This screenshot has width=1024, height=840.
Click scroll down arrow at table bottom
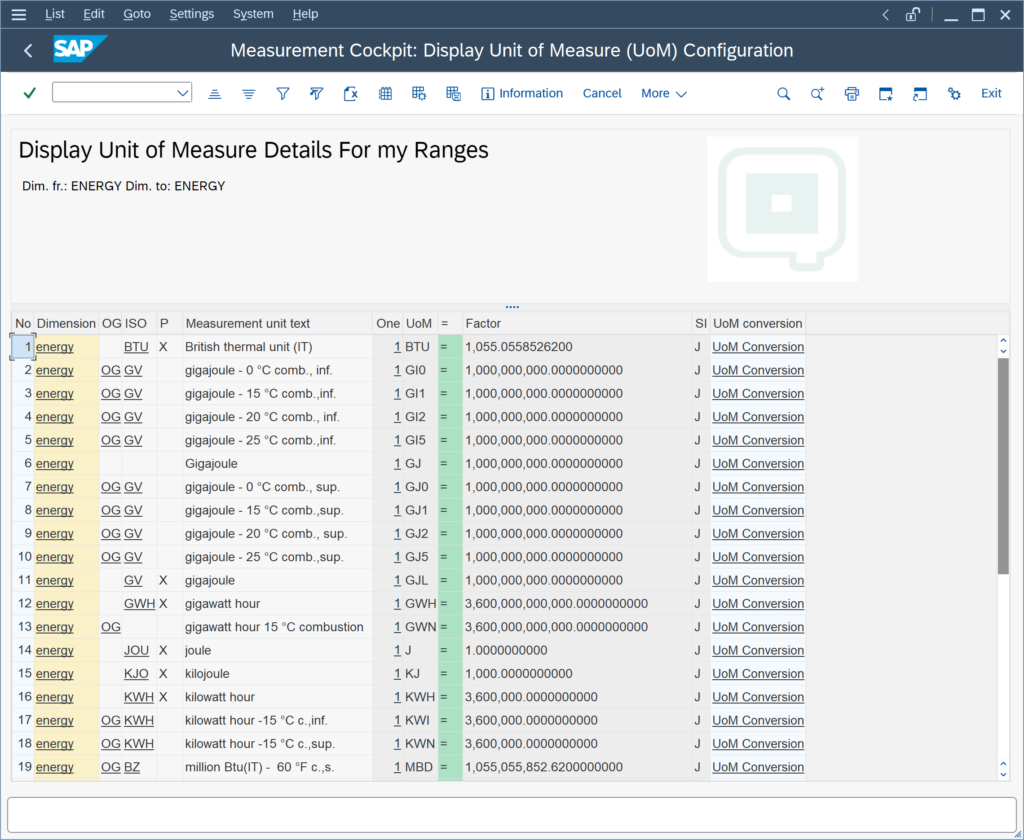[x=1004, y=774]
